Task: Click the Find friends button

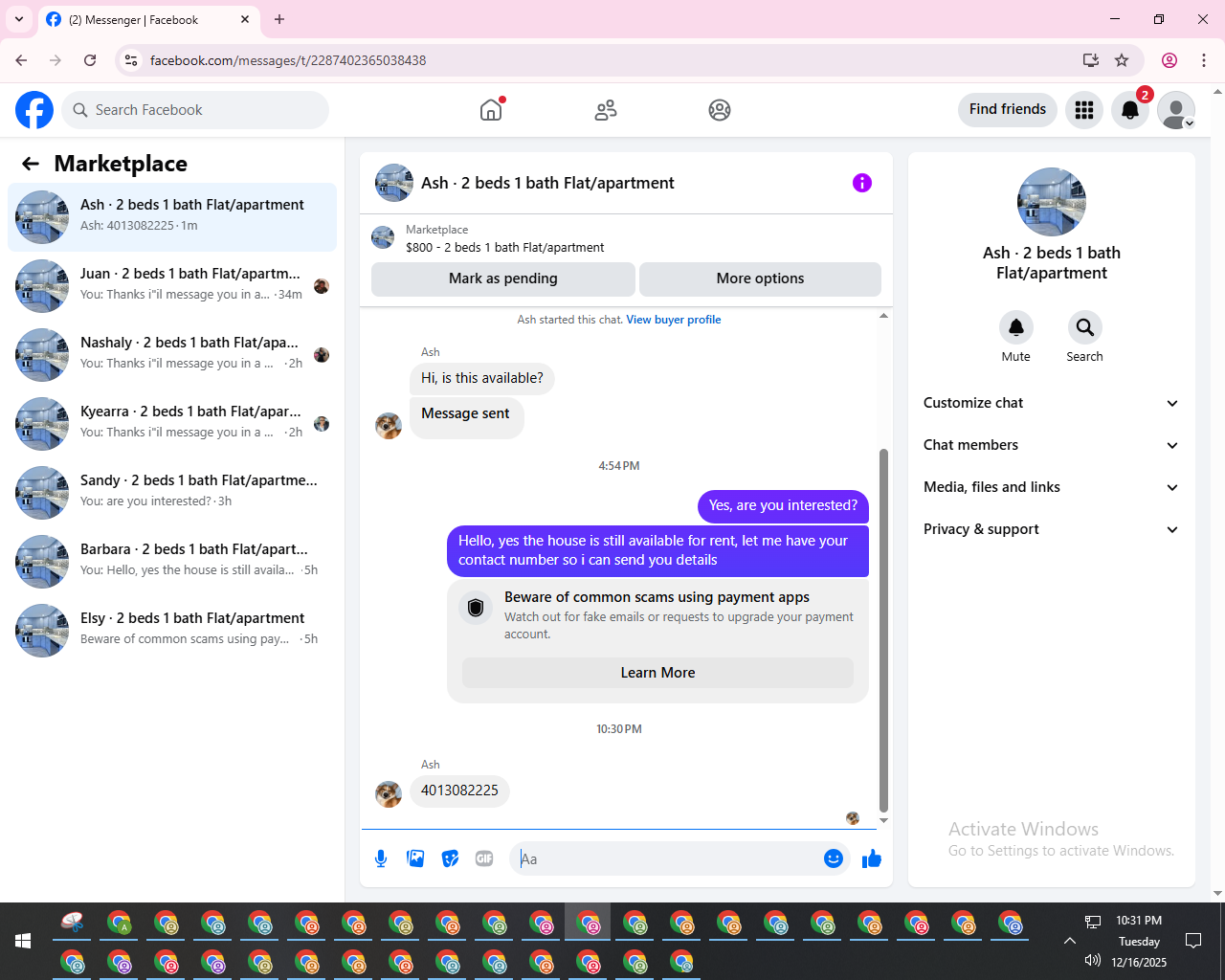Action: coord(1008,109)
